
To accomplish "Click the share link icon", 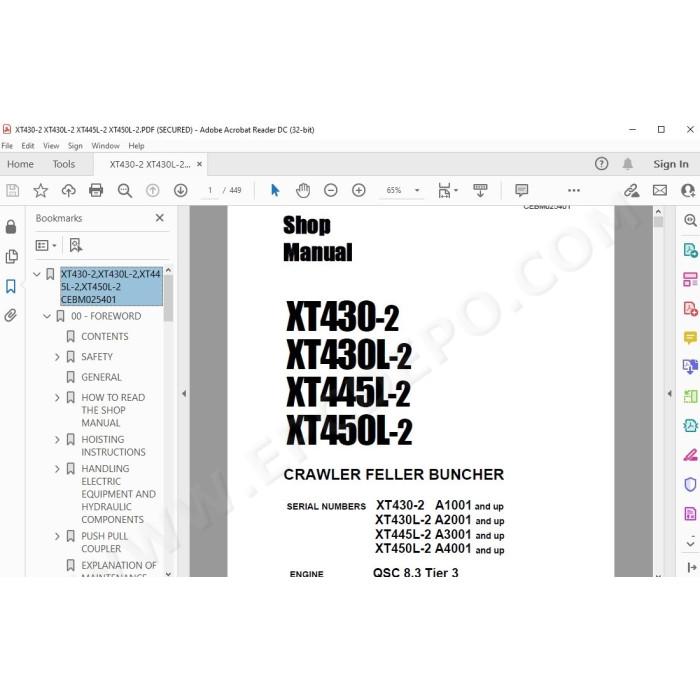I will (x=632, y=191).
